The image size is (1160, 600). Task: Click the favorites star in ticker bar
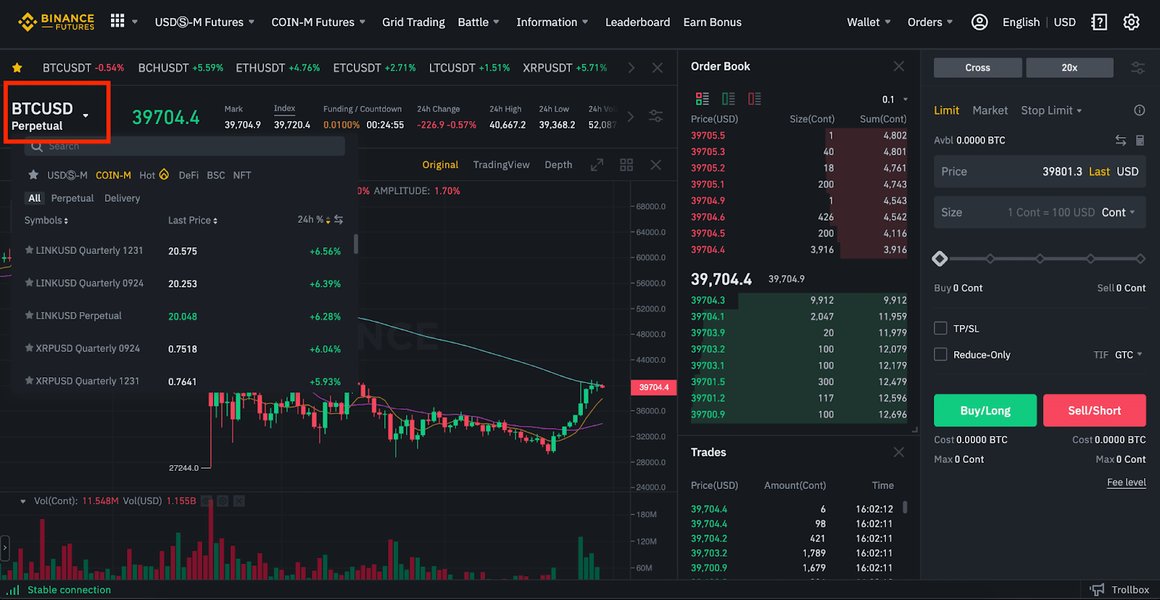coord(17,67)
